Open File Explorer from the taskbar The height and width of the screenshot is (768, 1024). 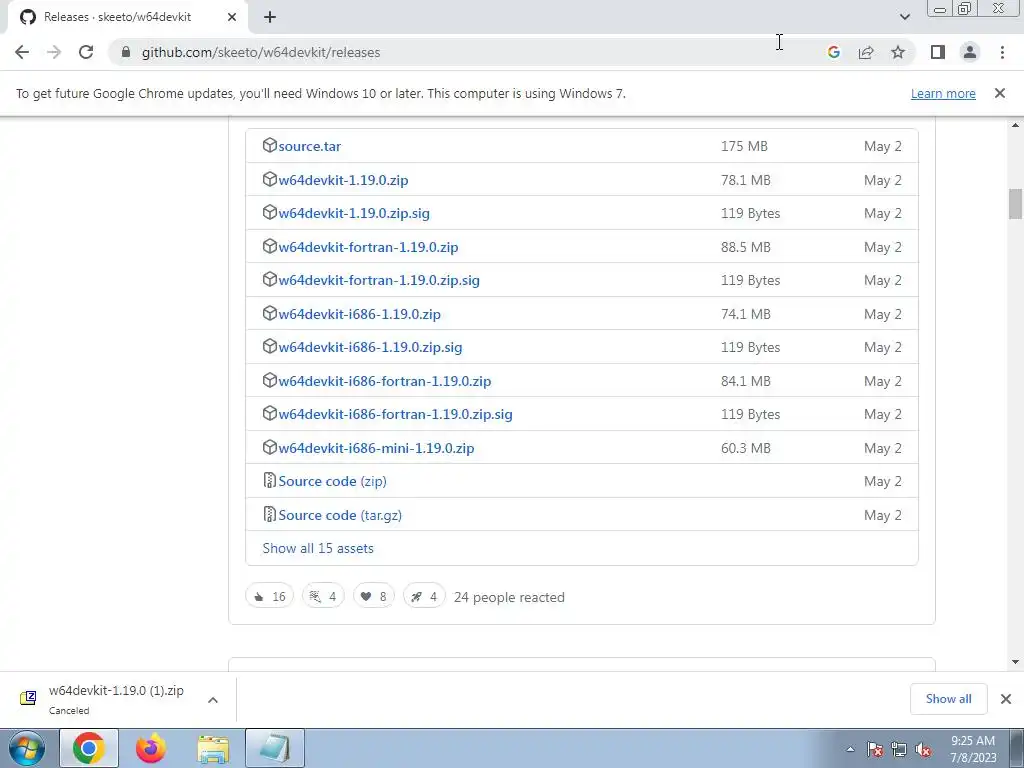point(214,748)
